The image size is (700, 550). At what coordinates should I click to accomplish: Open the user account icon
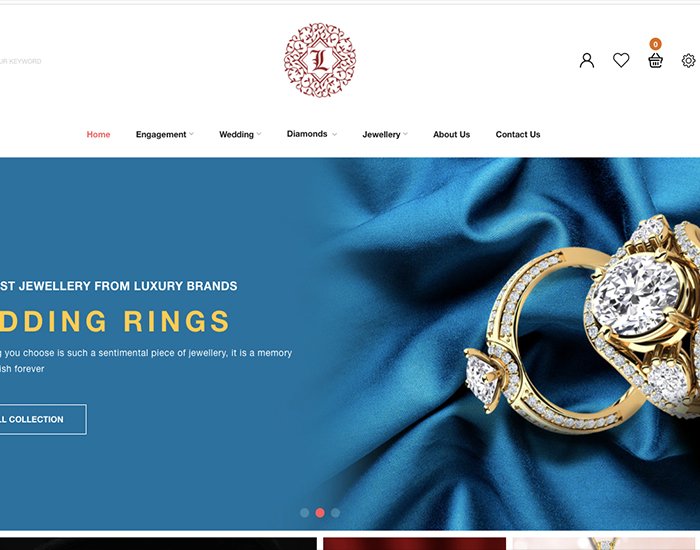(587, 60)
